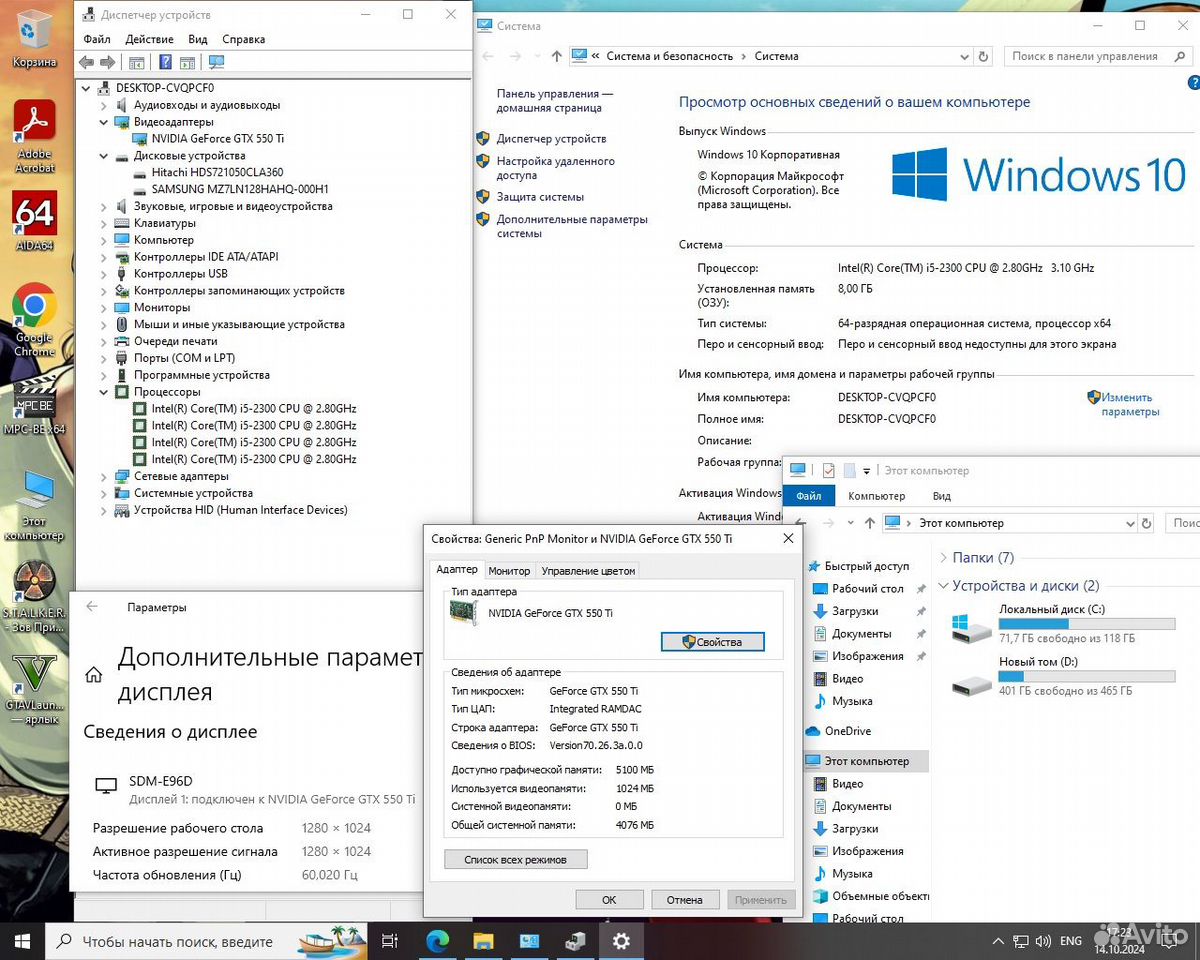The width and height of the screenshot is (1200, 960).
Task: Collapse 'Устройства и диски (2)' group
Action: pyautogui.click(x=942, y=586)
